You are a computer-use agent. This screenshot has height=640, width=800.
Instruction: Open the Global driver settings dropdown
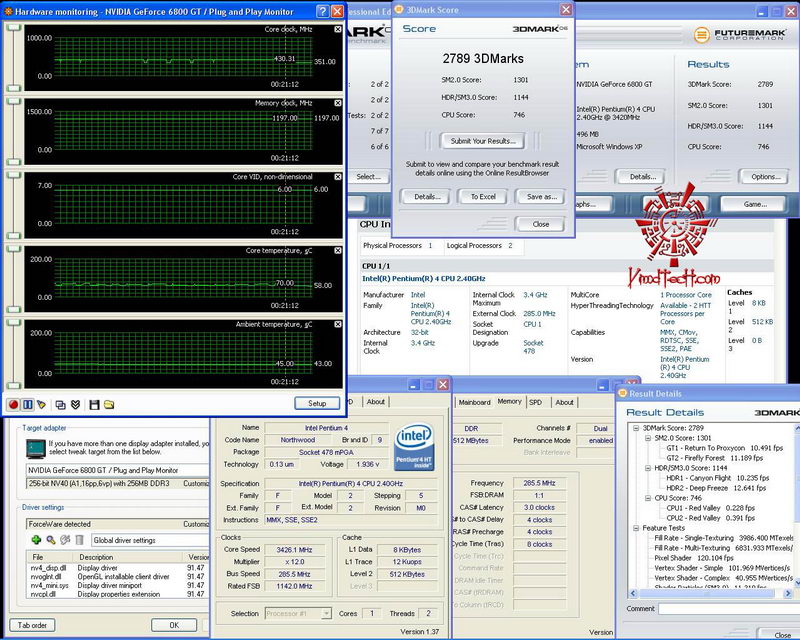(150, 540)
